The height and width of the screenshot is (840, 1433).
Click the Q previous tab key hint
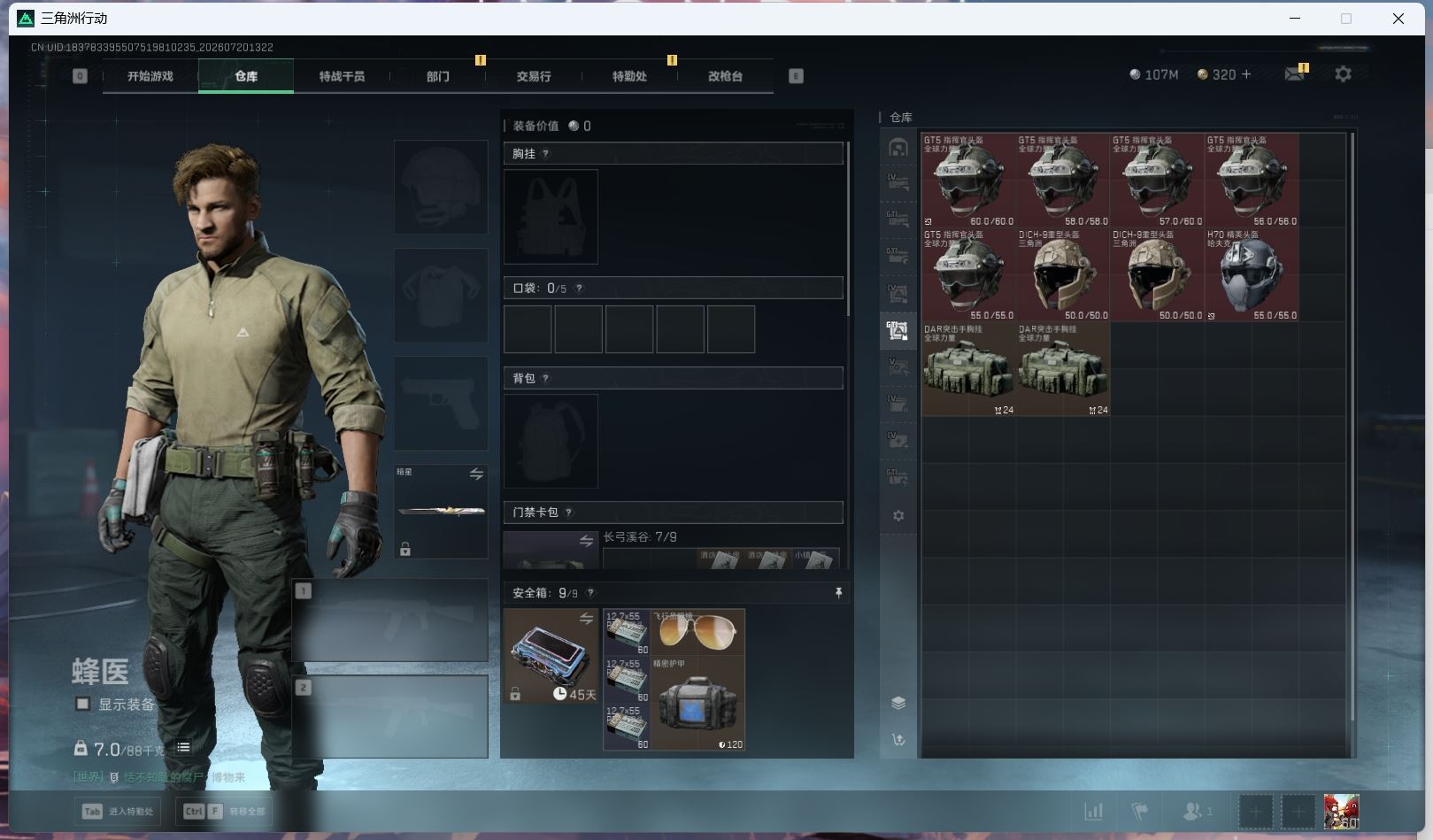(80, 76)
